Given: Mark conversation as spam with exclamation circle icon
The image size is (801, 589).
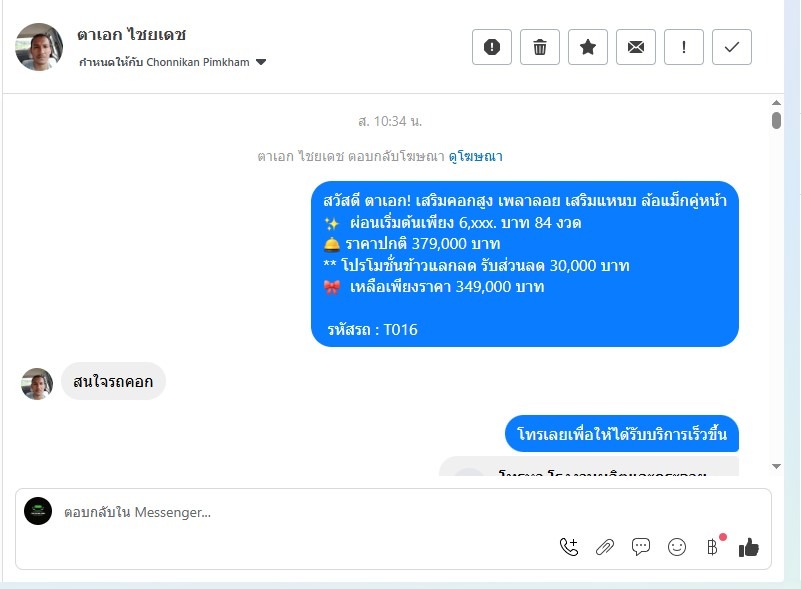Looking at the screenshot, I should click(x=491, y=47).
